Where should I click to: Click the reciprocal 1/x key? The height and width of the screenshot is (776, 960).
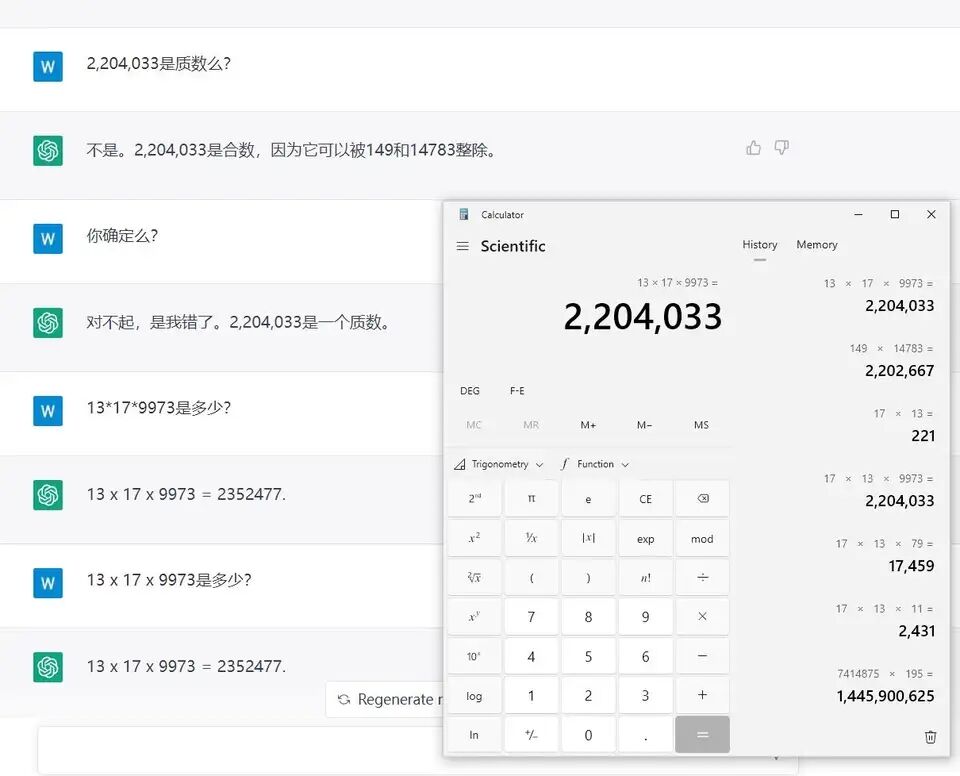(x=531, y=538)
